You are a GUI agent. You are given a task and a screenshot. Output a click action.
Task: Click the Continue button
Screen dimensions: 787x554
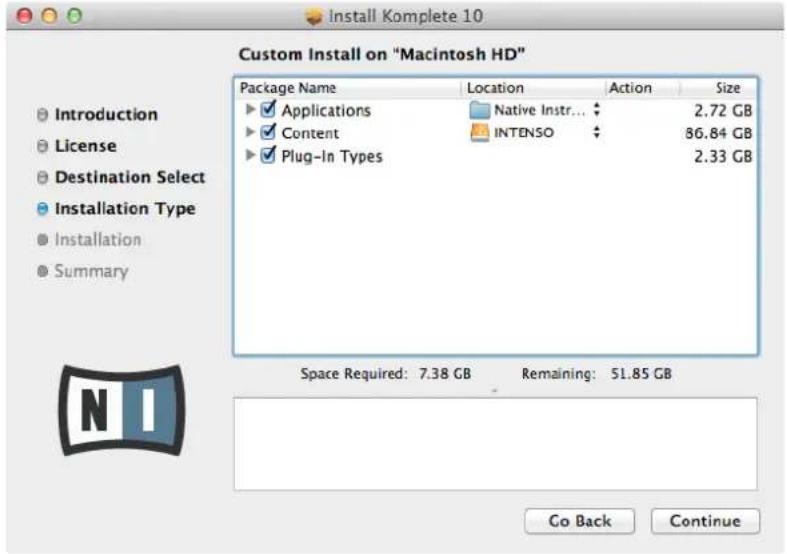(705, 521)
